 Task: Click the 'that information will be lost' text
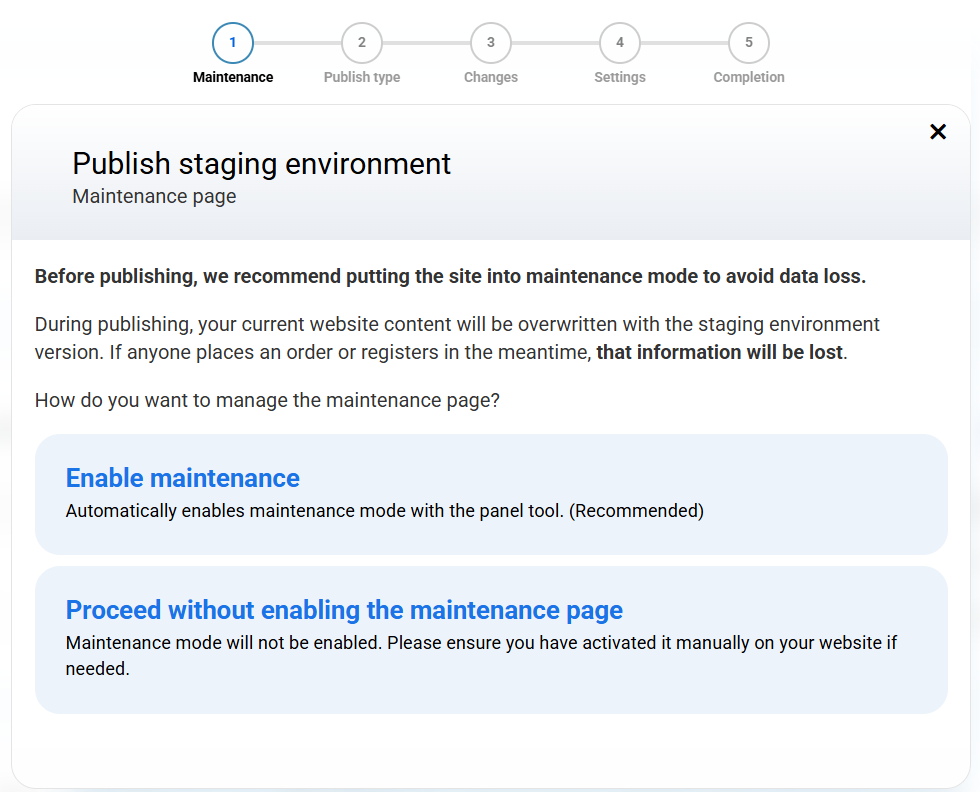[x=720, y=352]
